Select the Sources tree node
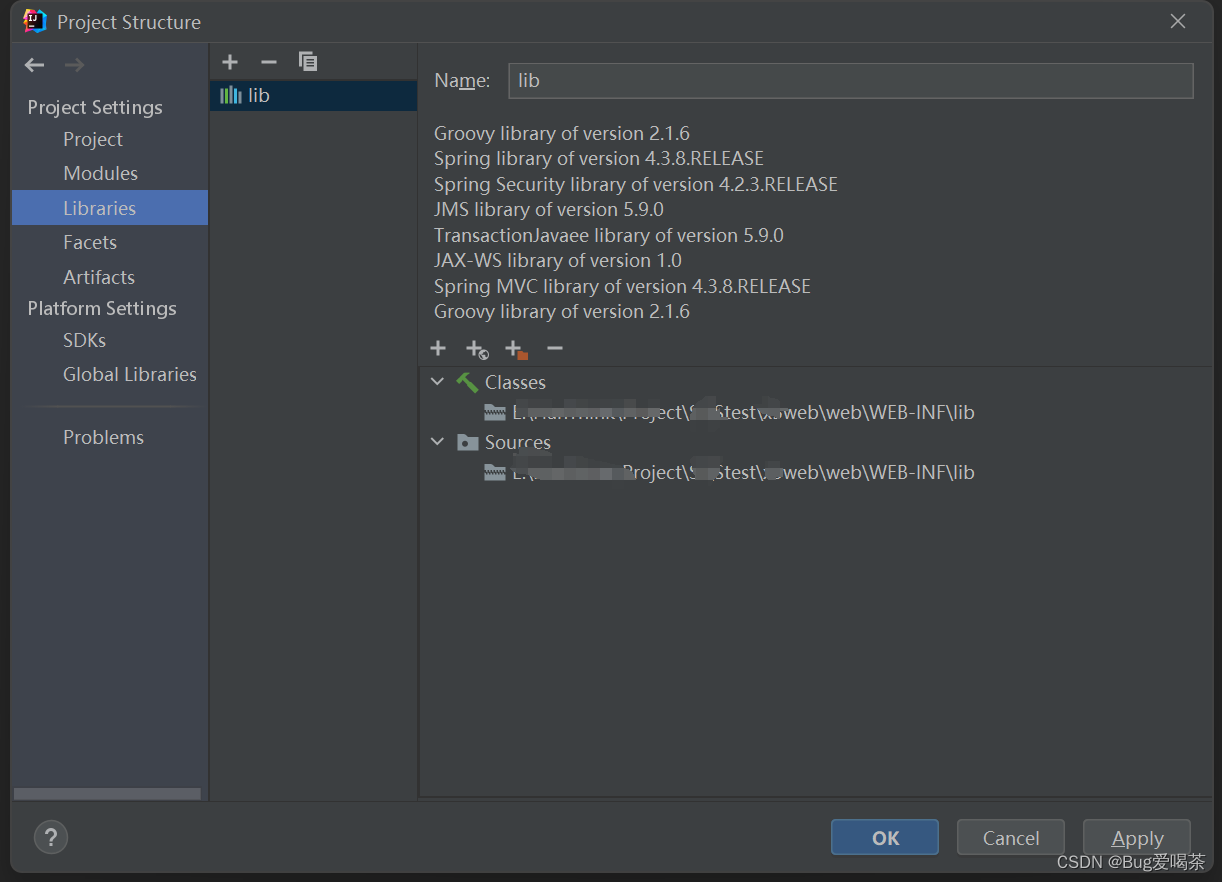Viewport: 1222px width, 882px height. coord(517,442)
